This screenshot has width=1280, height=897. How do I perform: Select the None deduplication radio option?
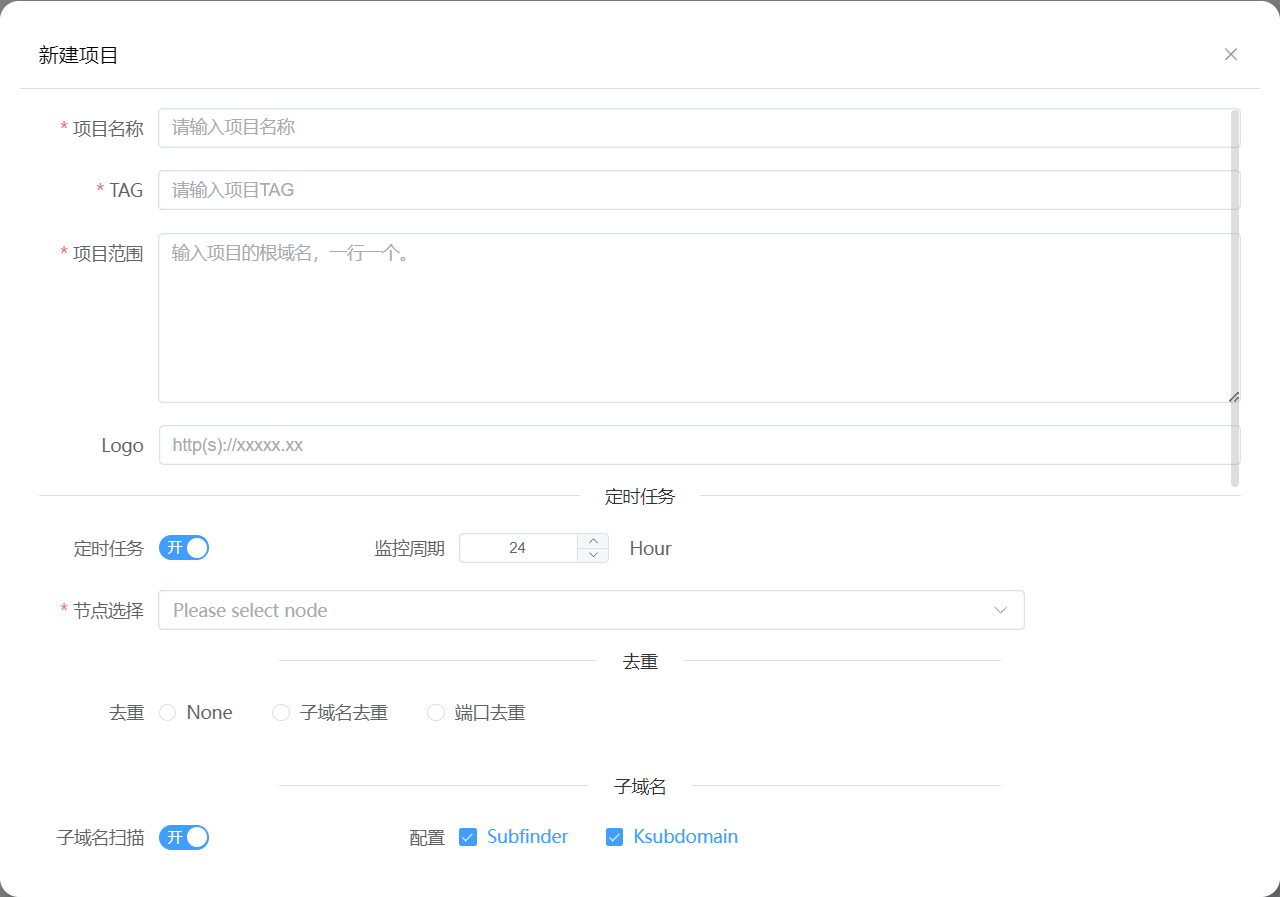click(x=168, y=713)
